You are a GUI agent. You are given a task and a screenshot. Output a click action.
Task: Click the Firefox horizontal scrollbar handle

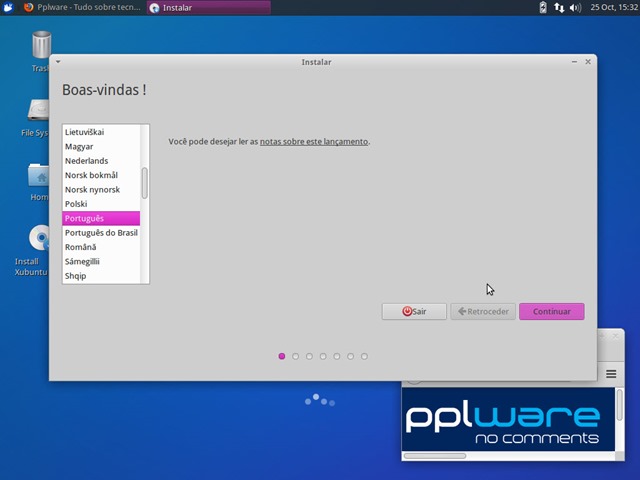[435, 456]
